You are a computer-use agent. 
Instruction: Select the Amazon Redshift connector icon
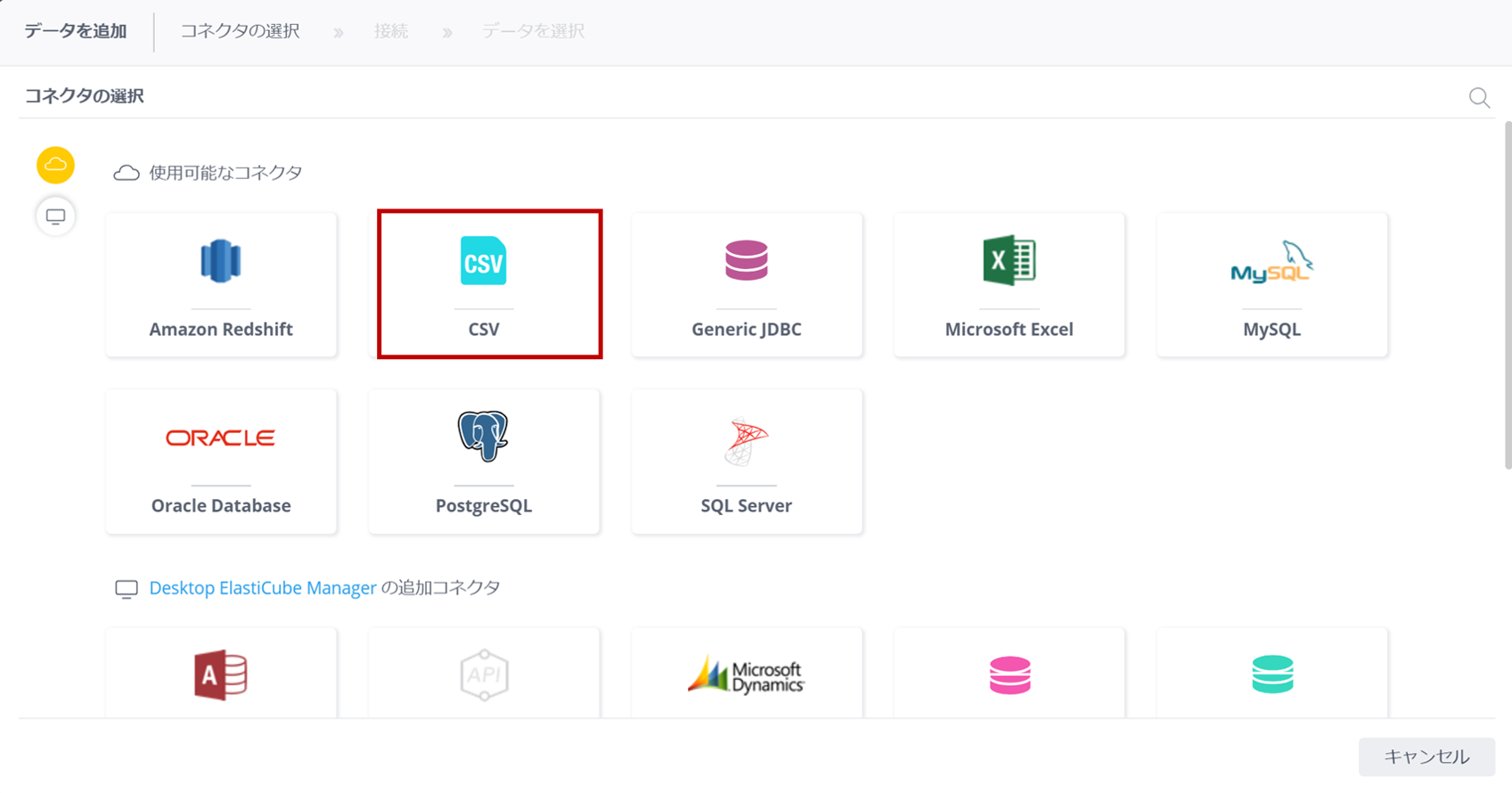click(x=221, y=261)
